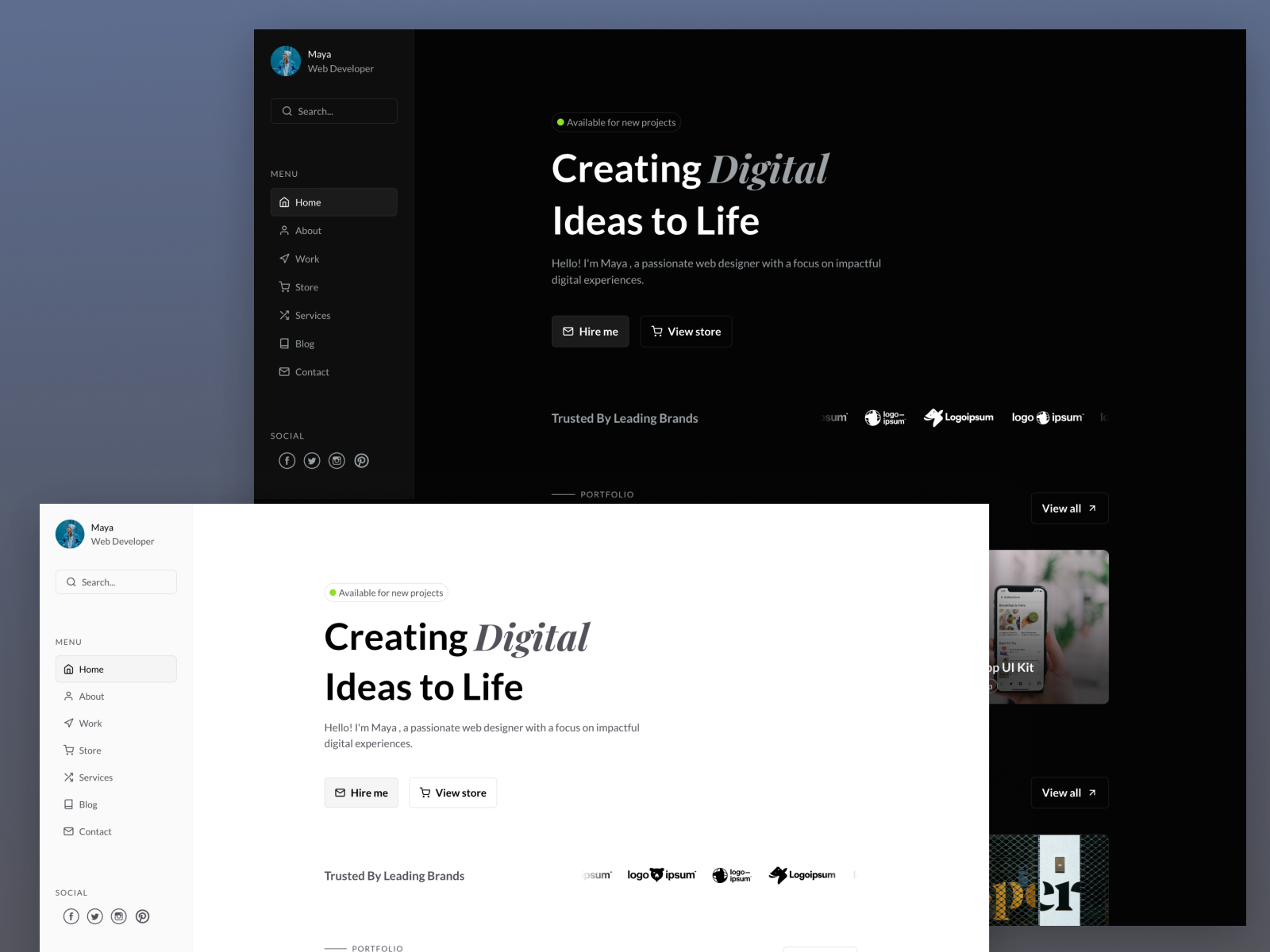Focus search field in light sidebar

pyautogui.click(x=116, y=582)
